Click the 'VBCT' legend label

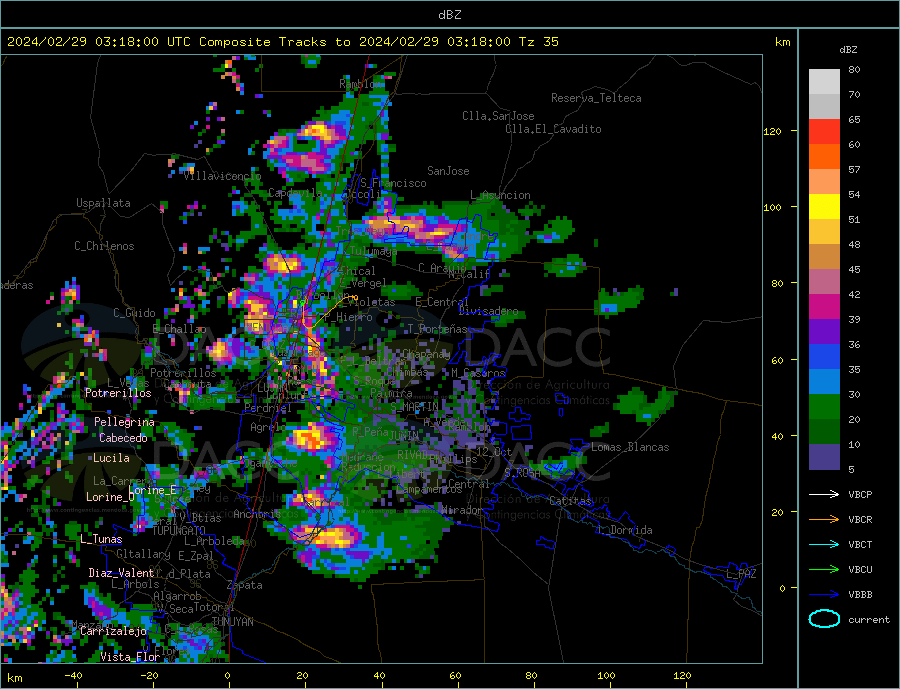point(860,544)
